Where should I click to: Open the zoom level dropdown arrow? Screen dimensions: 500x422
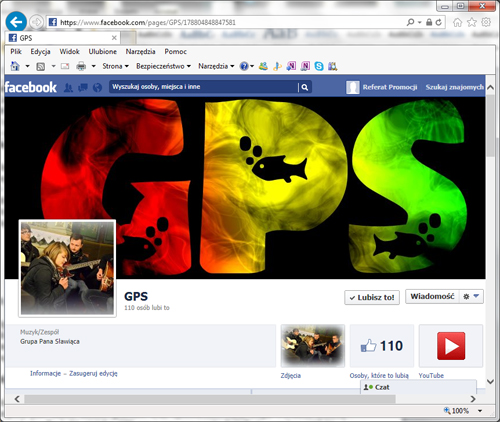click(x=480, y=411)
